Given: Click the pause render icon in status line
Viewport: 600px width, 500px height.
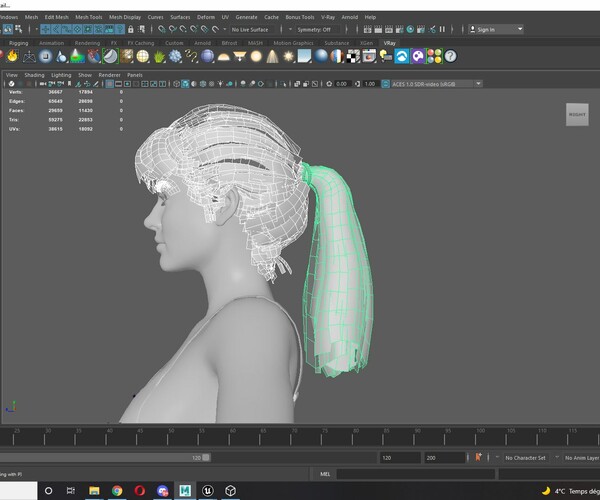Looking at the screenshot, I should [x=442, y=29].
